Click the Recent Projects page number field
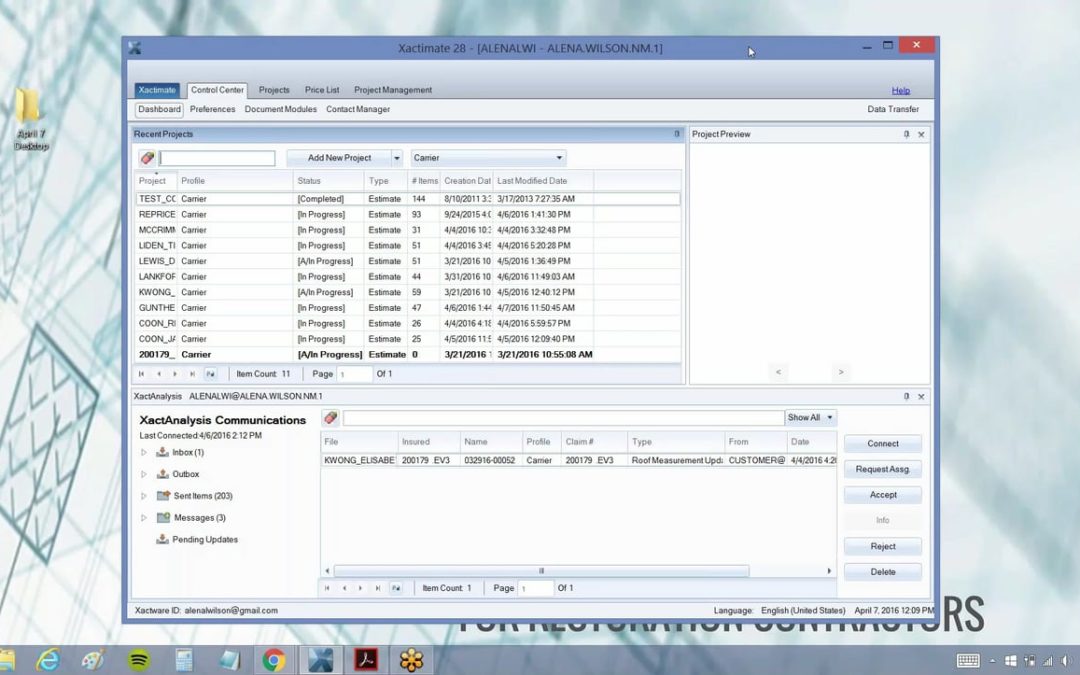 (355, 374)
